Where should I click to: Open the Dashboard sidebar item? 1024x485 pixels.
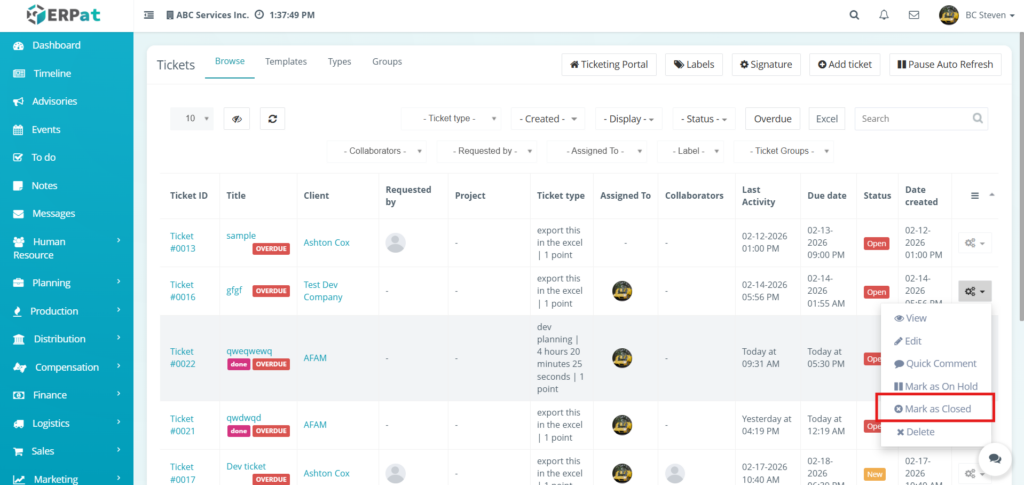[56, 45]
